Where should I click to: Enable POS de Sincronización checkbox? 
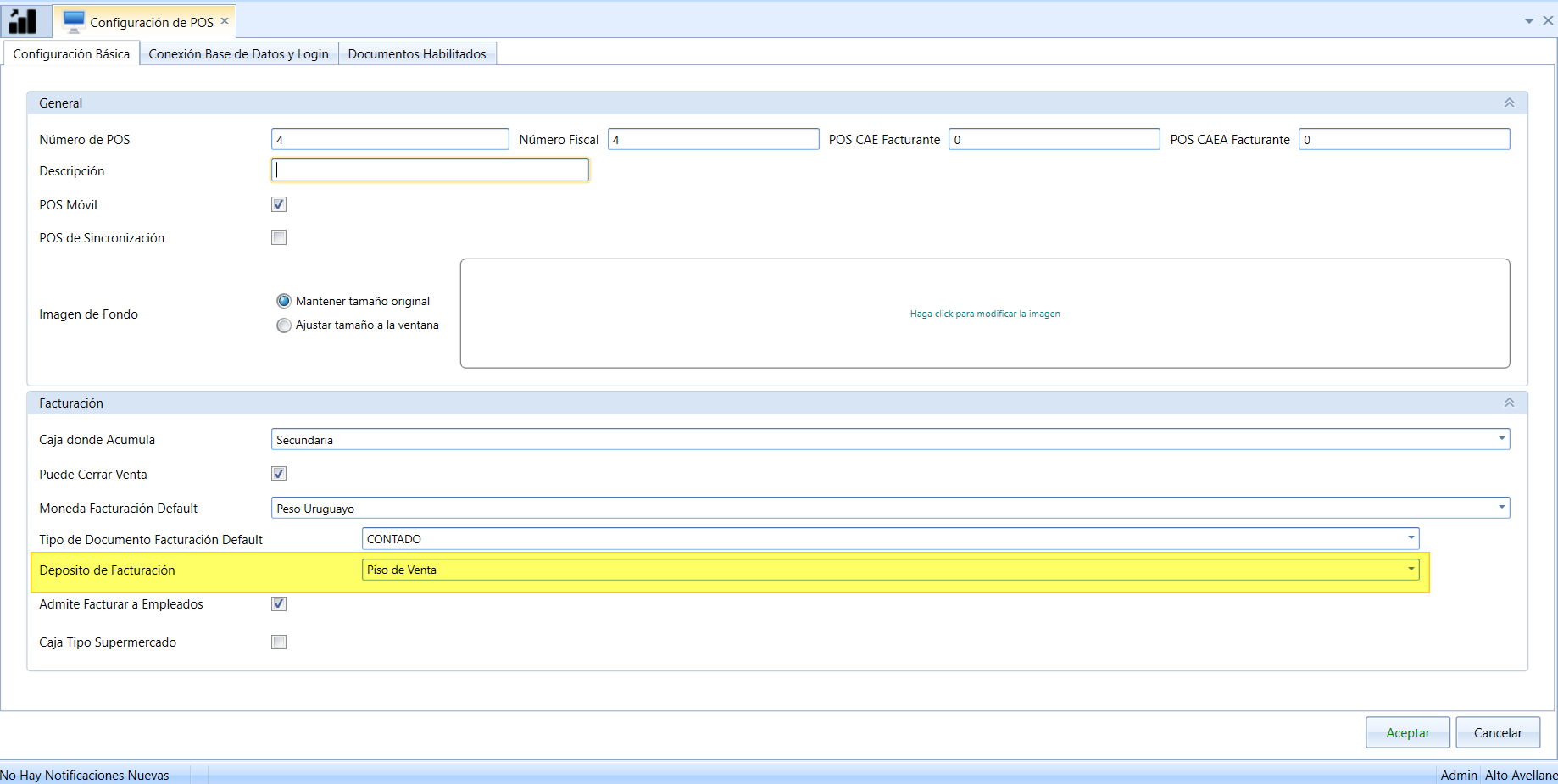279,237
